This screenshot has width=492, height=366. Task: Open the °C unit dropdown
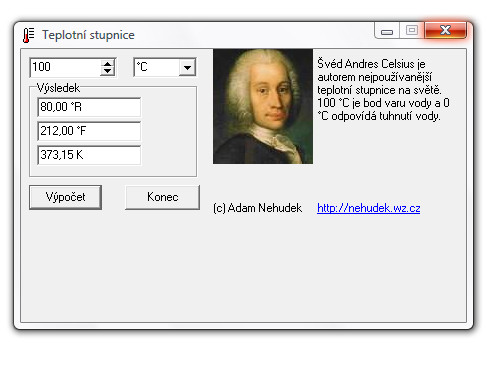187,67
